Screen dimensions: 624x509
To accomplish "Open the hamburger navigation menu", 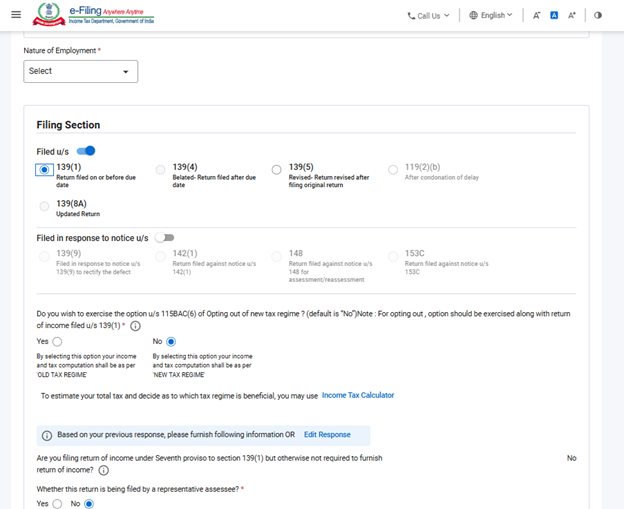I will click(16, 15).
